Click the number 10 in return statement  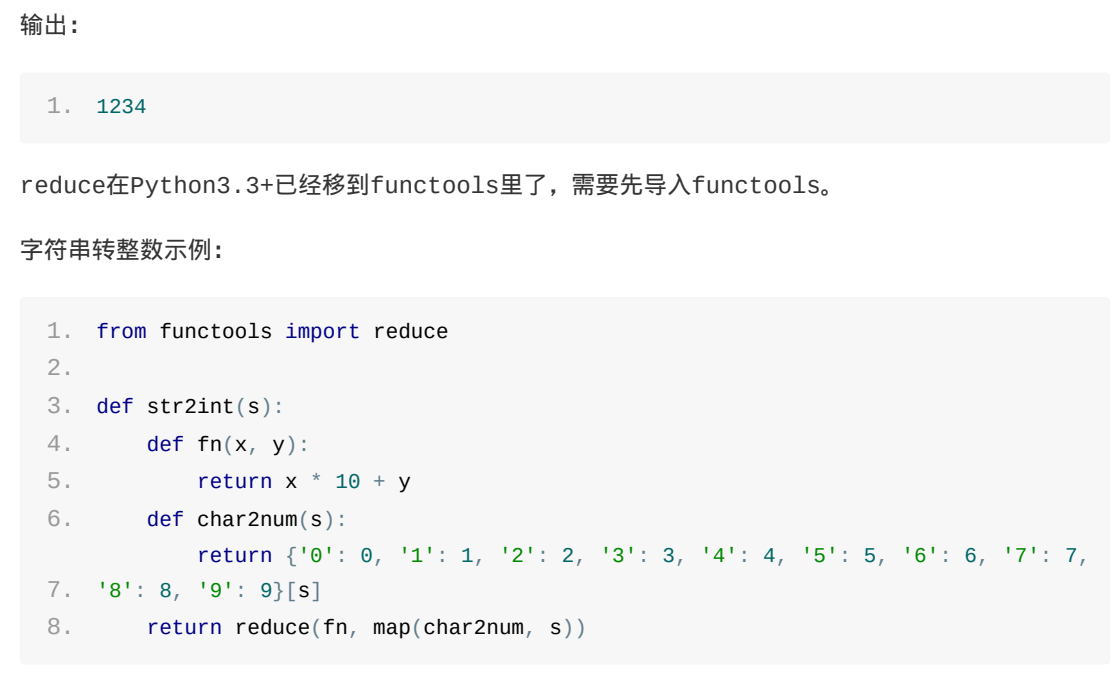(348, 482)
